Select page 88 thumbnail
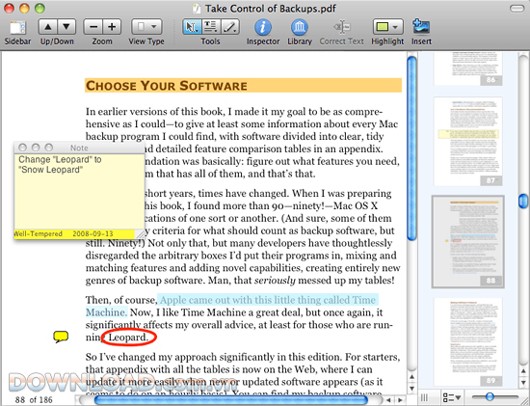The width and height of the screenshot is (530, 406). tap(468, 242)
